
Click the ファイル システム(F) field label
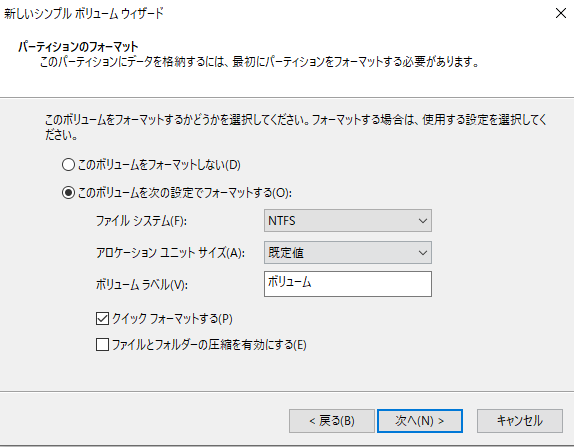[141, 221]
